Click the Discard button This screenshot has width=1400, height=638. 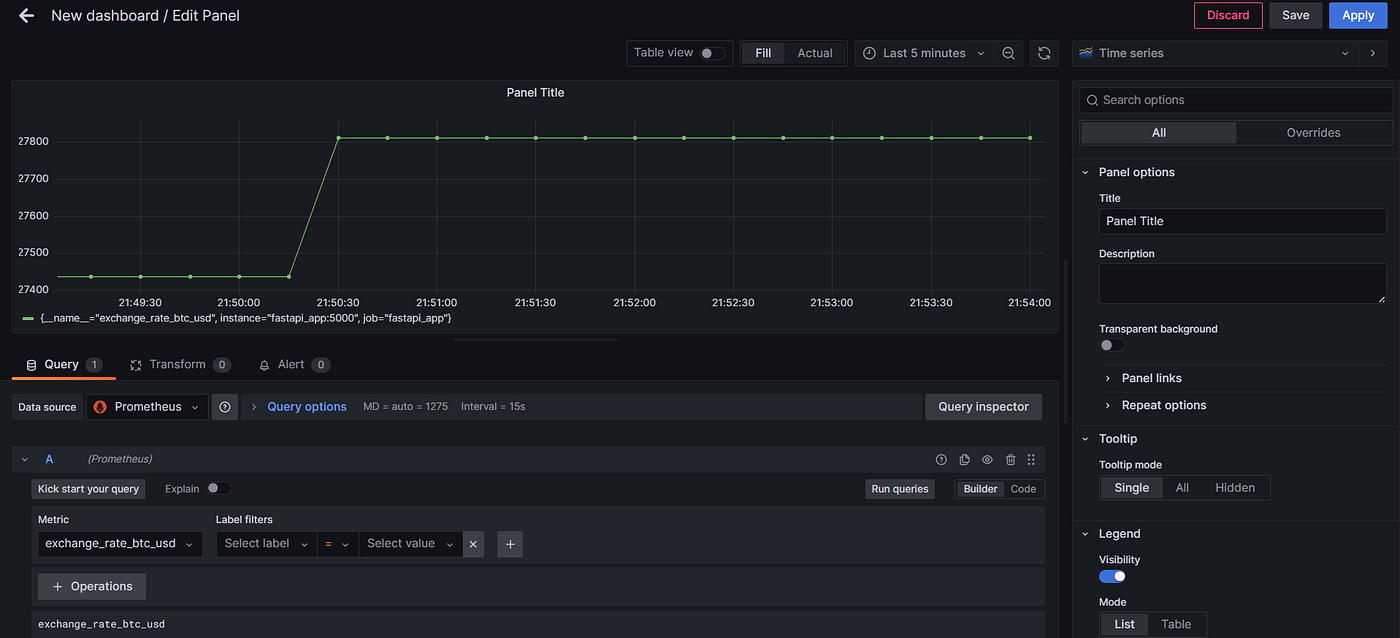(1228, 15)
